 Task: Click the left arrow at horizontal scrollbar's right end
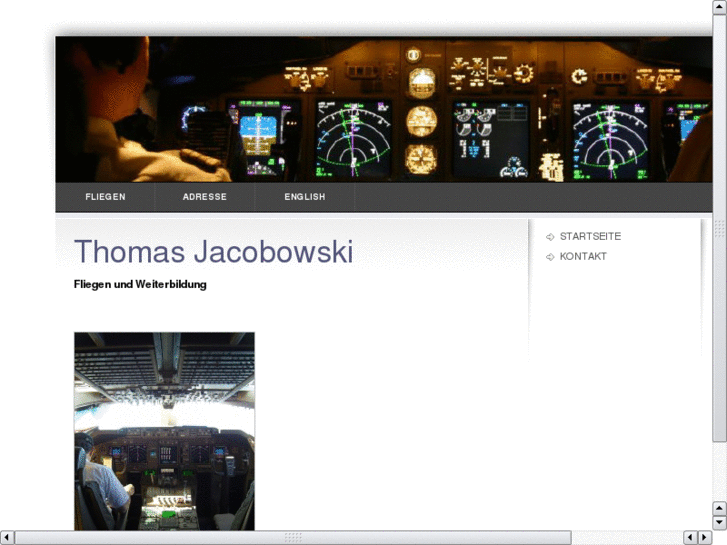[690, 538]
